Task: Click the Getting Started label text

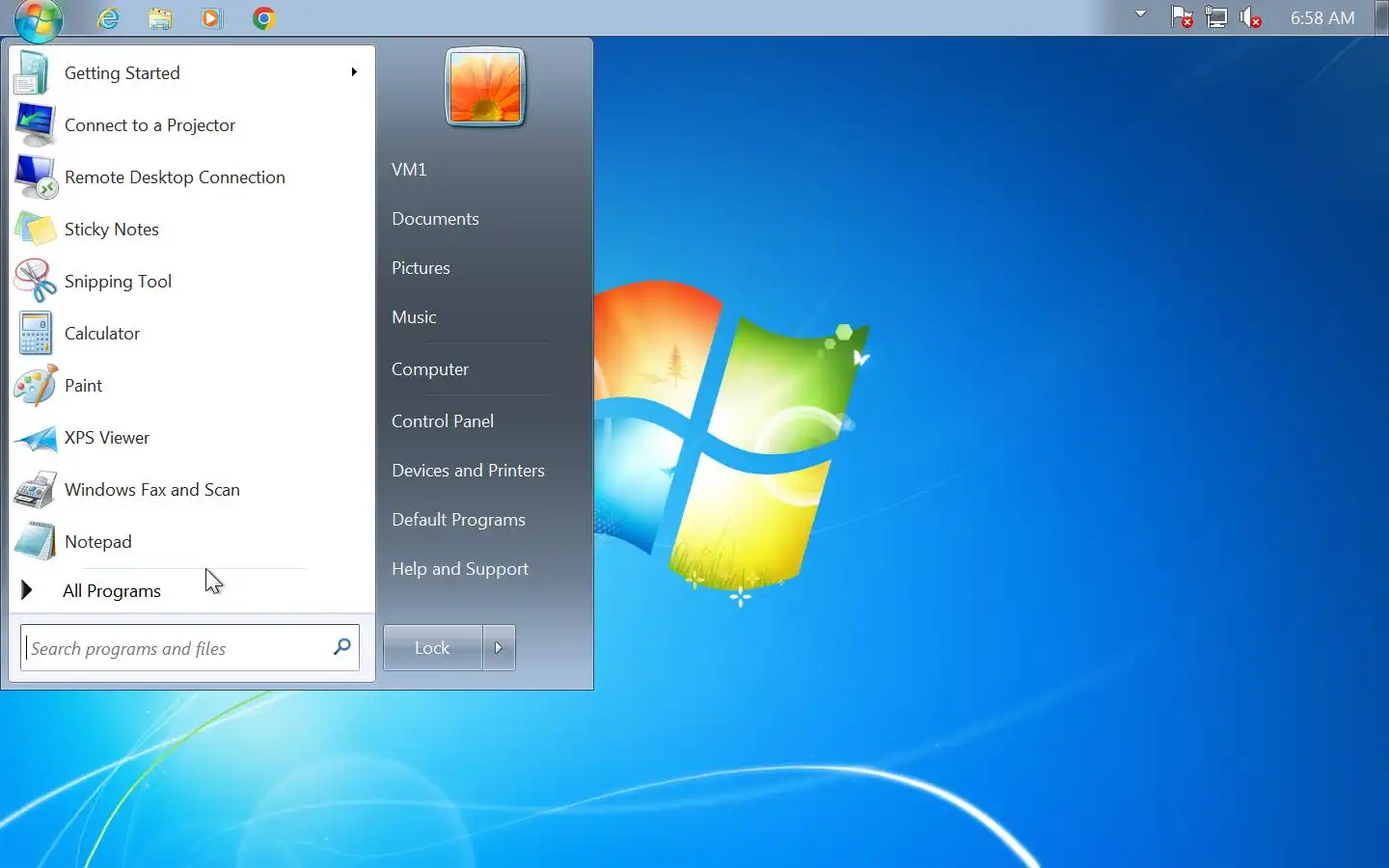Action: [x=123, y=73]
